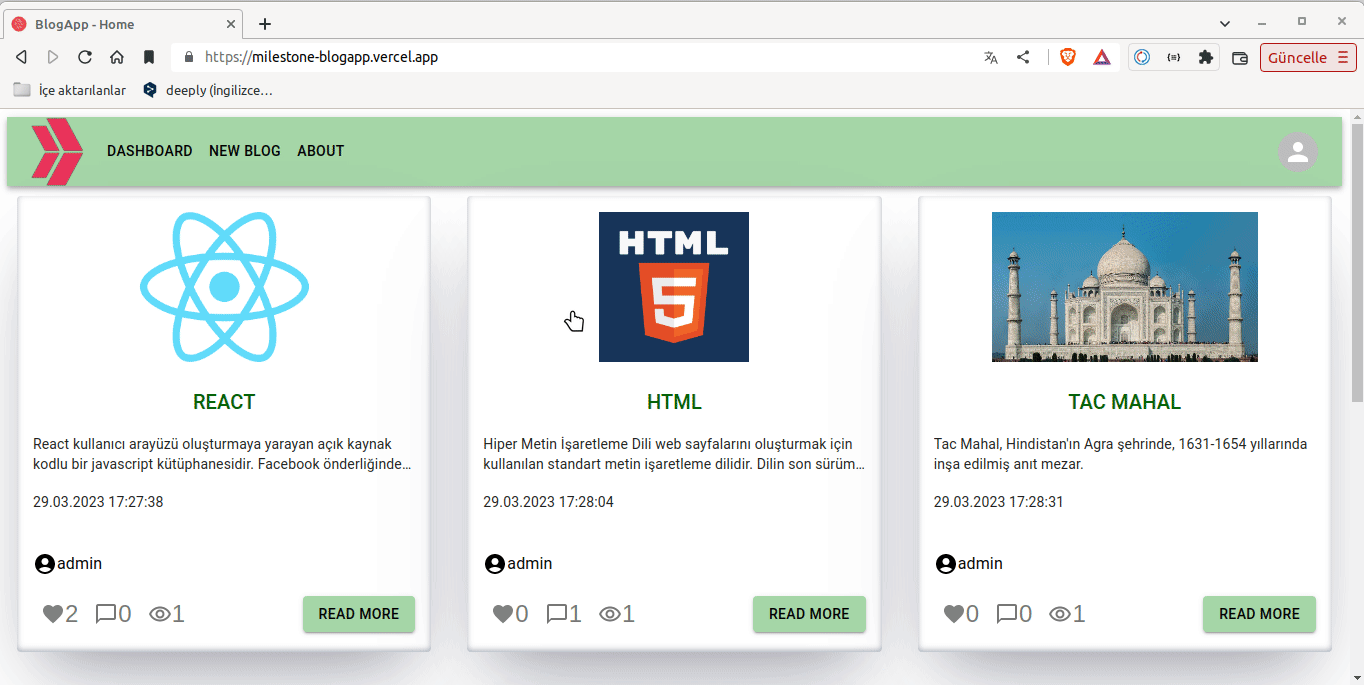The width and height of the screenshot is (1364, 685).
Task: Open the extensions puzzle icon
Action: pos(1206,57)
